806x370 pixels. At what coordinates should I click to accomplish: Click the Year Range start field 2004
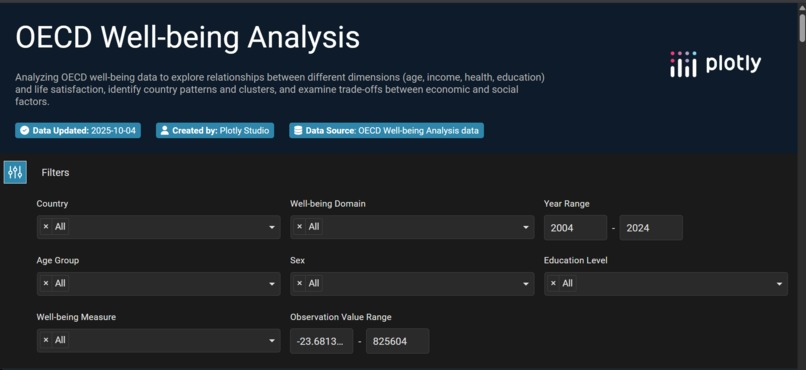[575, 228]
